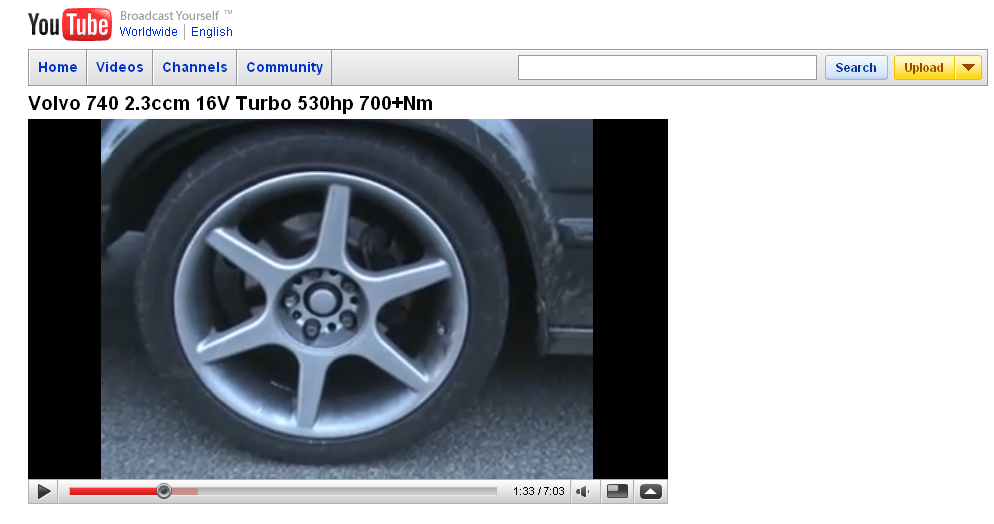Open the Home tab
This screenshot has width=994, height=524.
tap(58, 67)
